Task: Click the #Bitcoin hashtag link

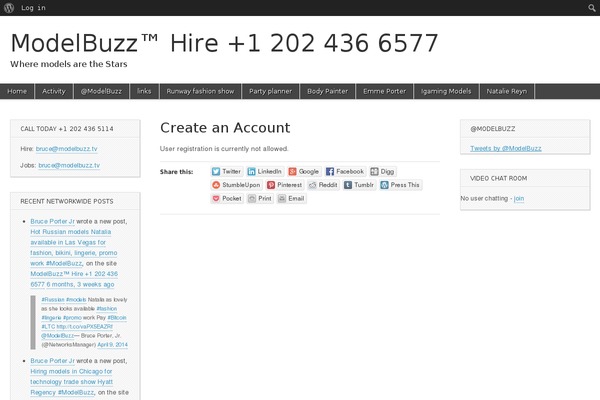Action: (x=117, y=318)
